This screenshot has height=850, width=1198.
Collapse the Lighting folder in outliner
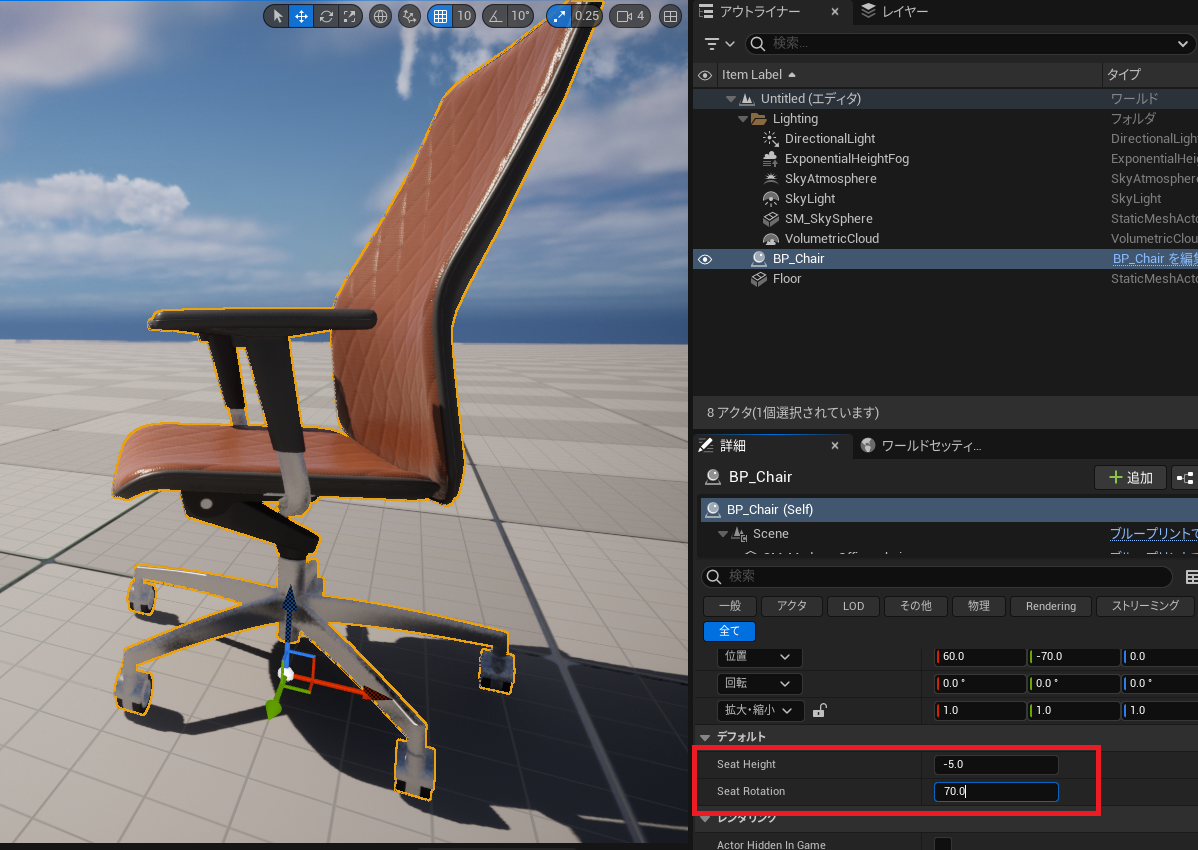(743, 119)
